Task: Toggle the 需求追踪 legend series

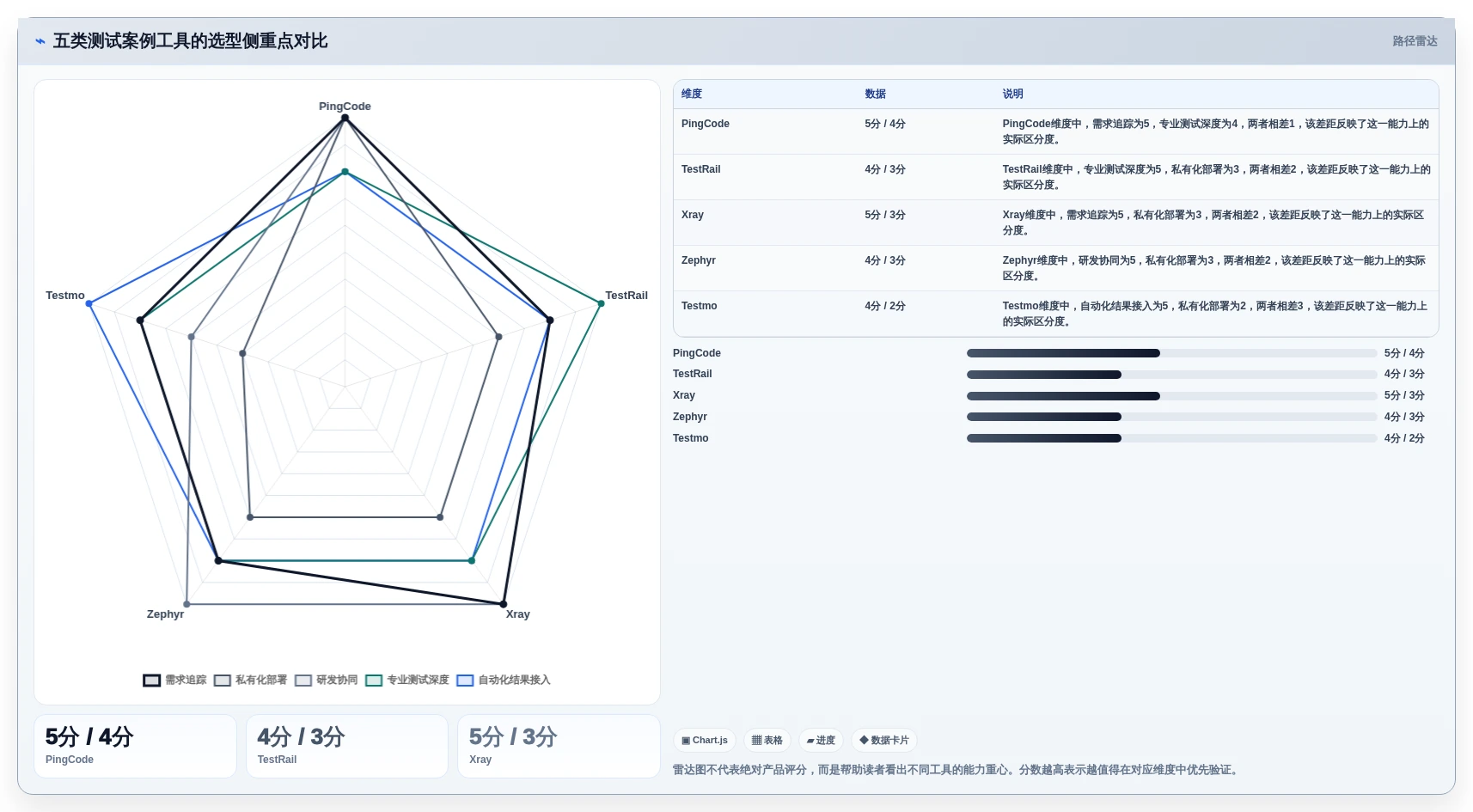Action: (x=175, y=680)
